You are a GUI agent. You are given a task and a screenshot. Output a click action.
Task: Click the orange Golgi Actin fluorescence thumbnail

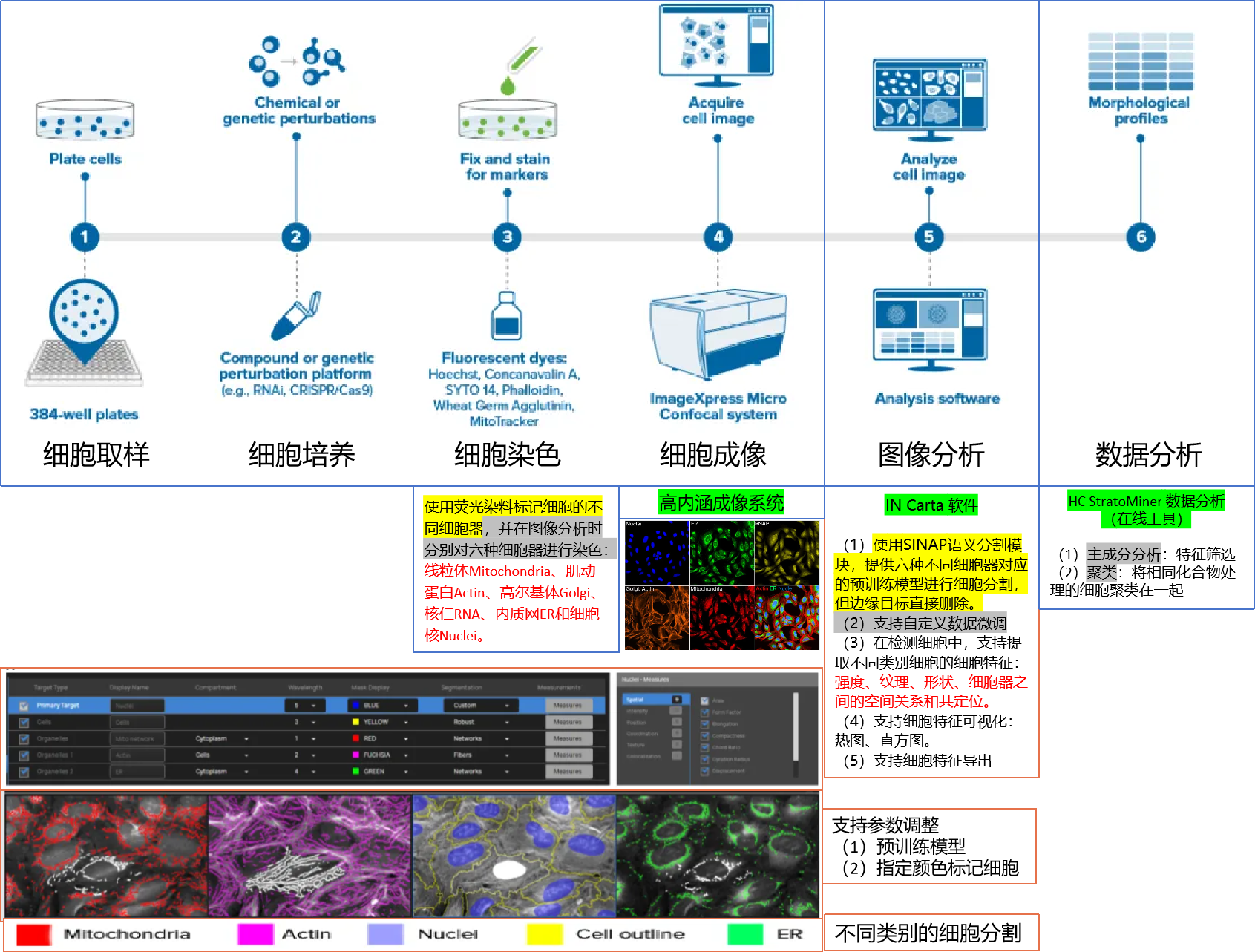[657, 618]
